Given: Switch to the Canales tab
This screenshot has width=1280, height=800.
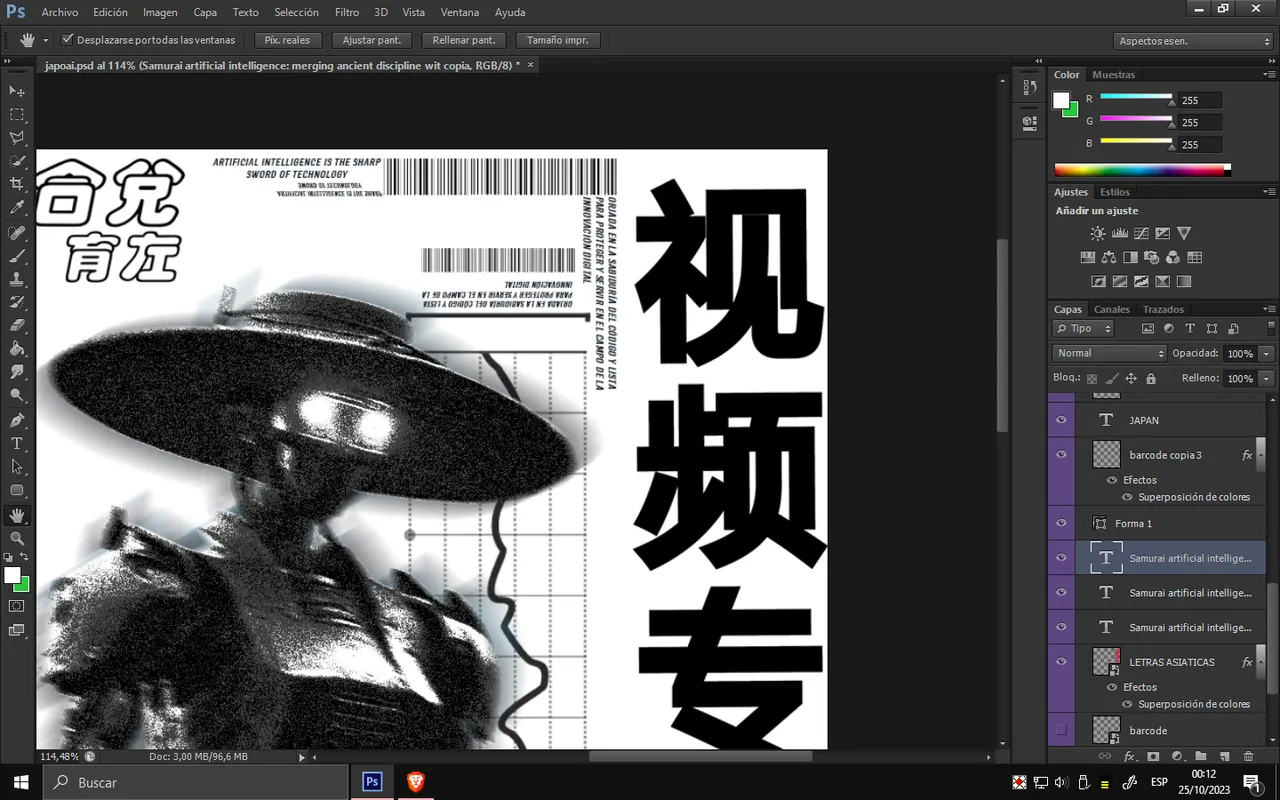Looking at the screenshot, I should (1111, 309).
